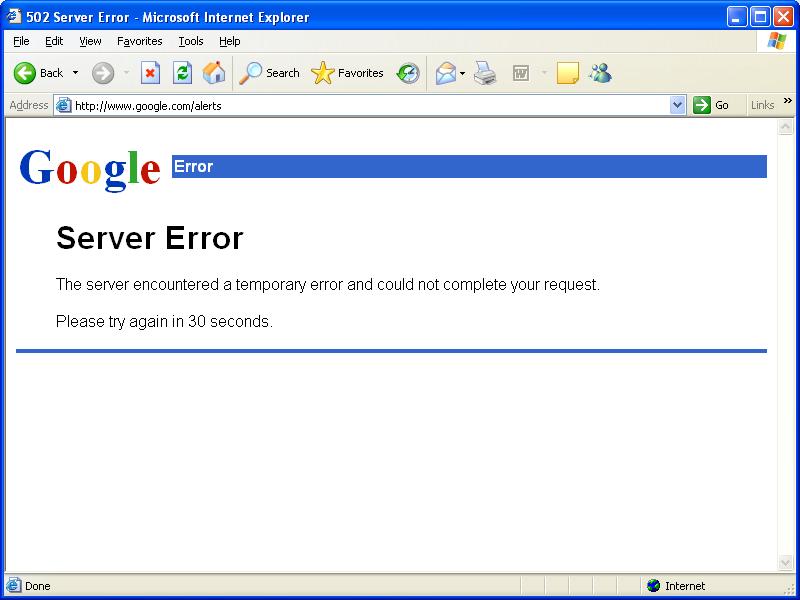800x600 pixels.
Task: Expand the dropdown arrow beside the Word edit icon
Action: point(543,73)
